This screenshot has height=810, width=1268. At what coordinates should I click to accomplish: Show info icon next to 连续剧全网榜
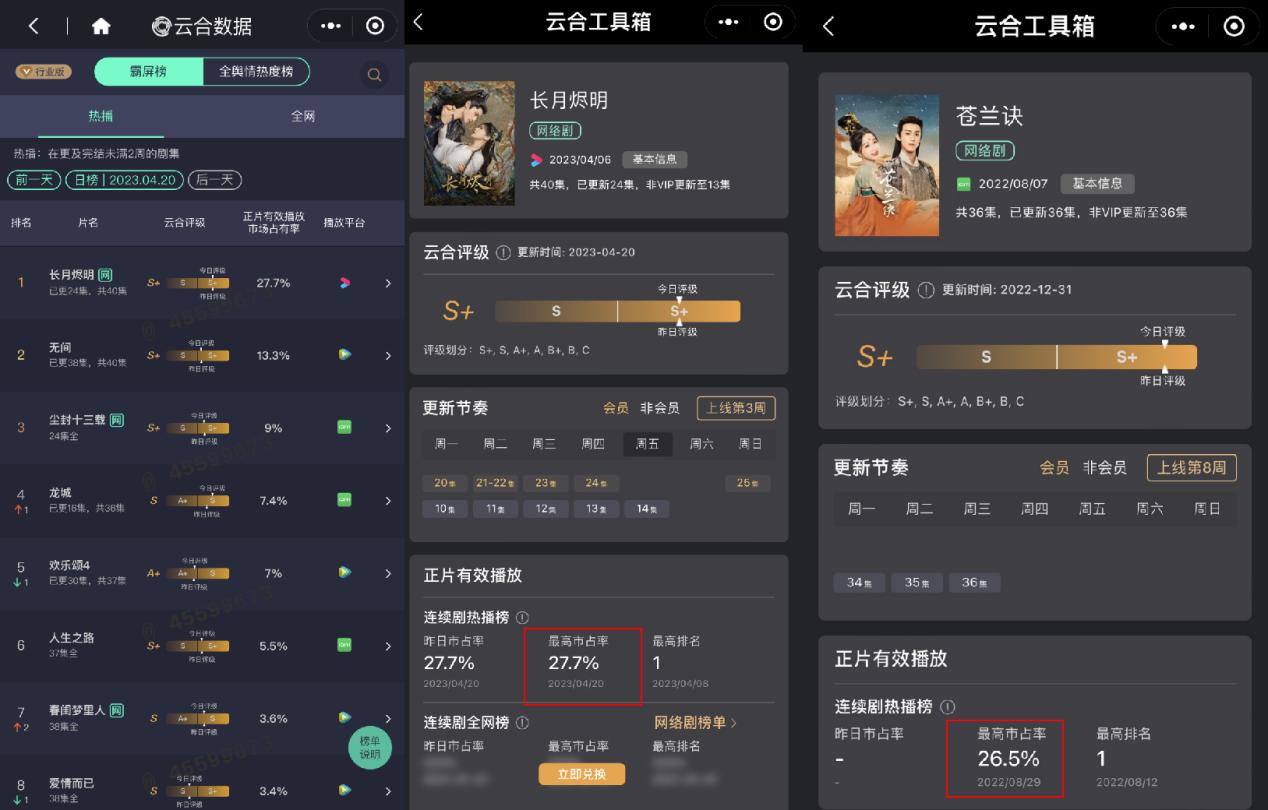point(522,722)
